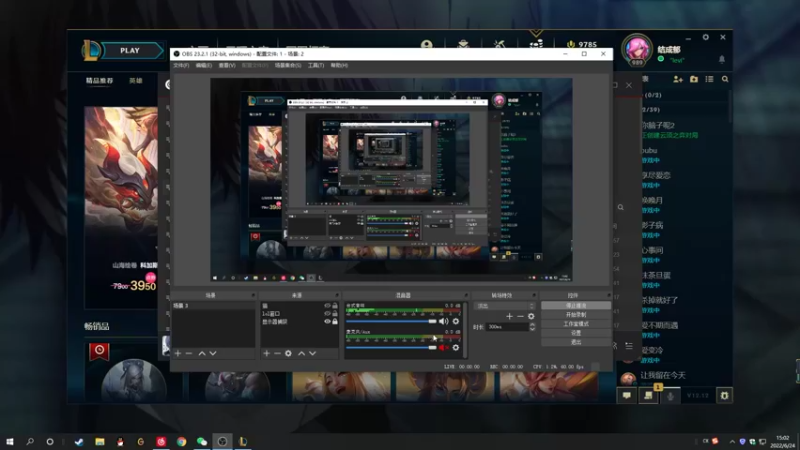Click the League client settings gear icon

click(705, 36)
